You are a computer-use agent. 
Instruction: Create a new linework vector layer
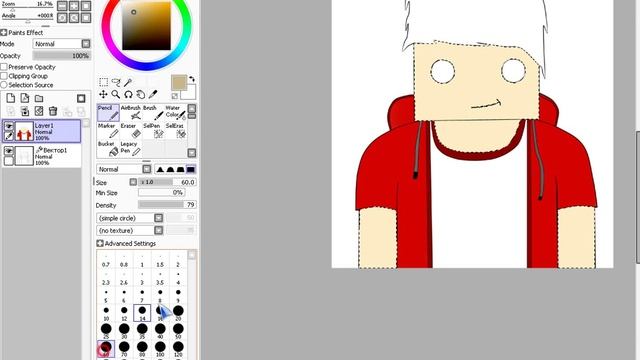25,98
